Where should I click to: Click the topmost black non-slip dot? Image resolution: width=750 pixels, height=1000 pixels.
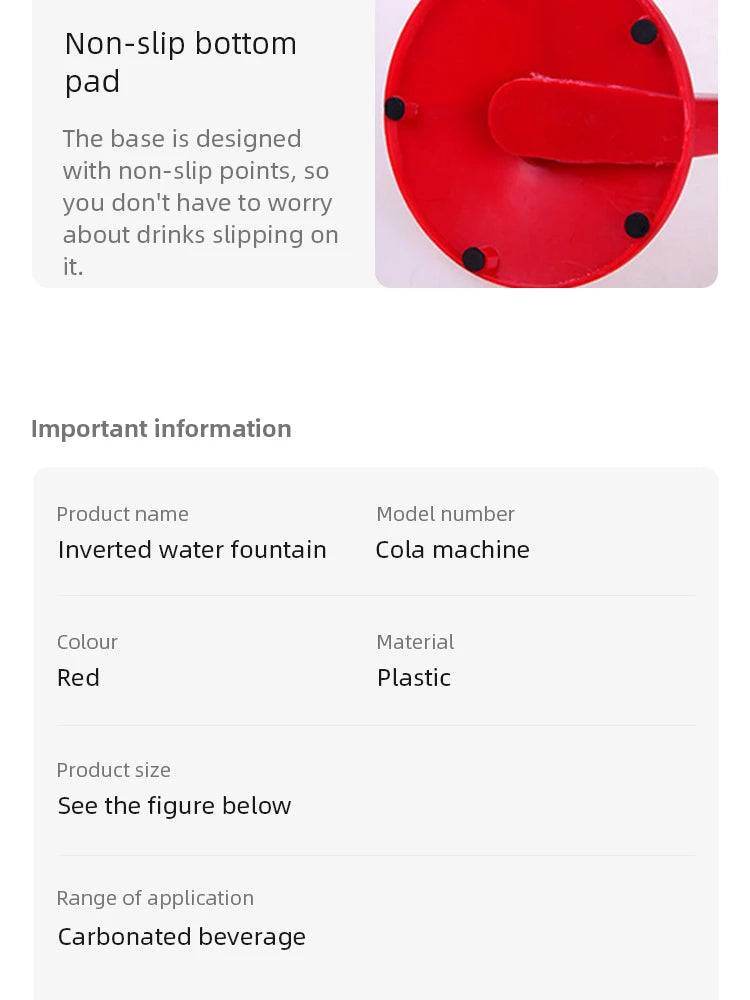pyautogui.click(x=644, y=32)
